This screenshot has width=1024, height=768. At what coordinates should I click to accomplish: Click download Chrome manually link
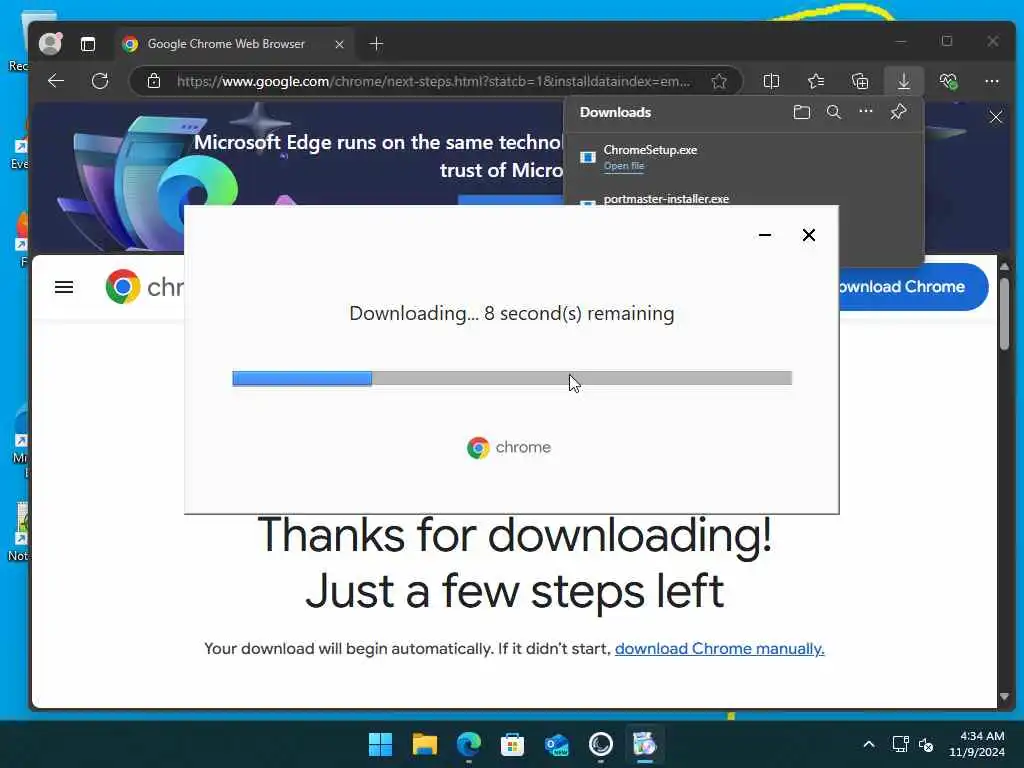pyautogui.click(x=720, y=648)
